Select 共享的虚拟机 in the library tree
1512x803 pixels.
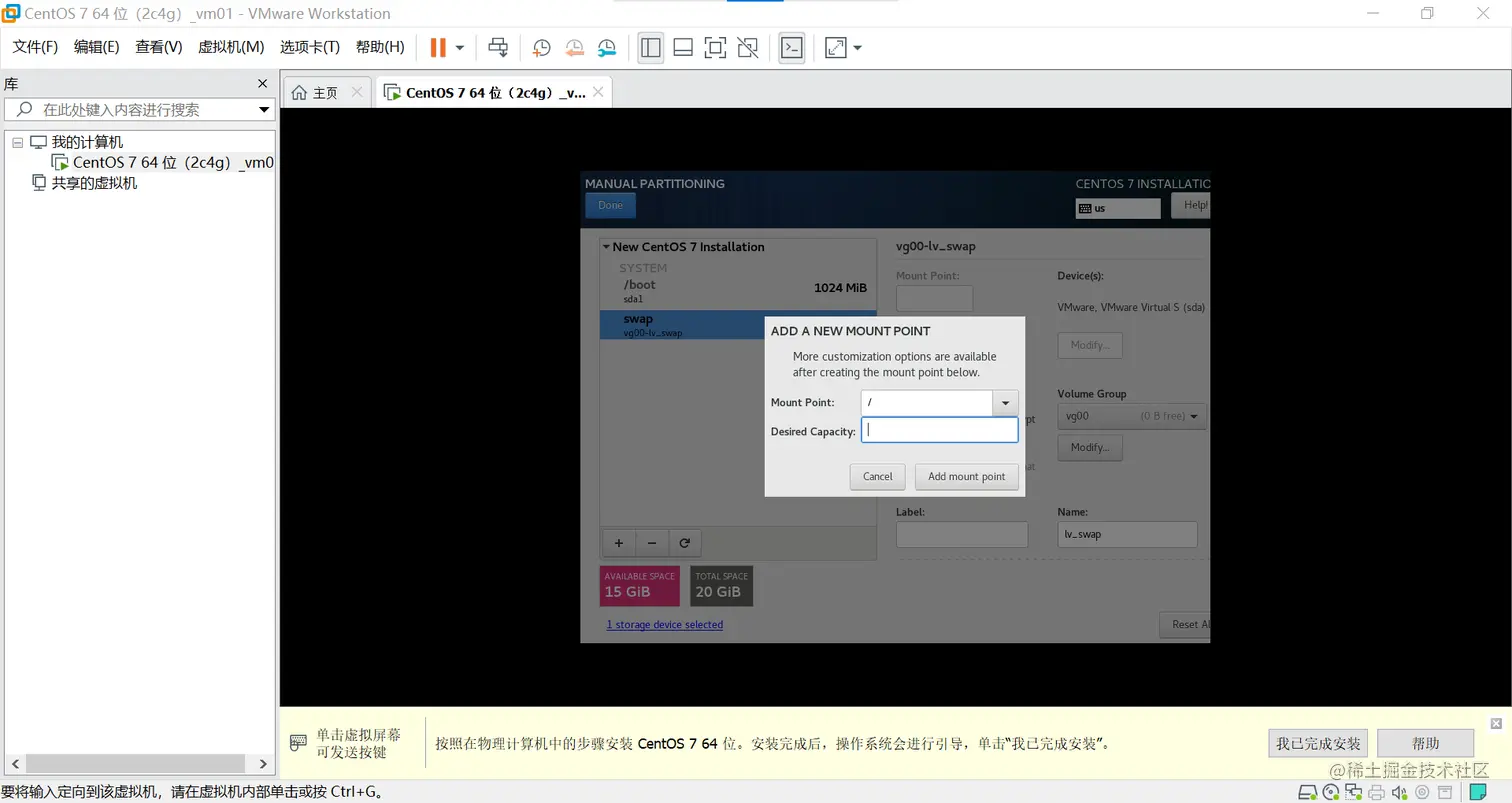click(94, 183)
